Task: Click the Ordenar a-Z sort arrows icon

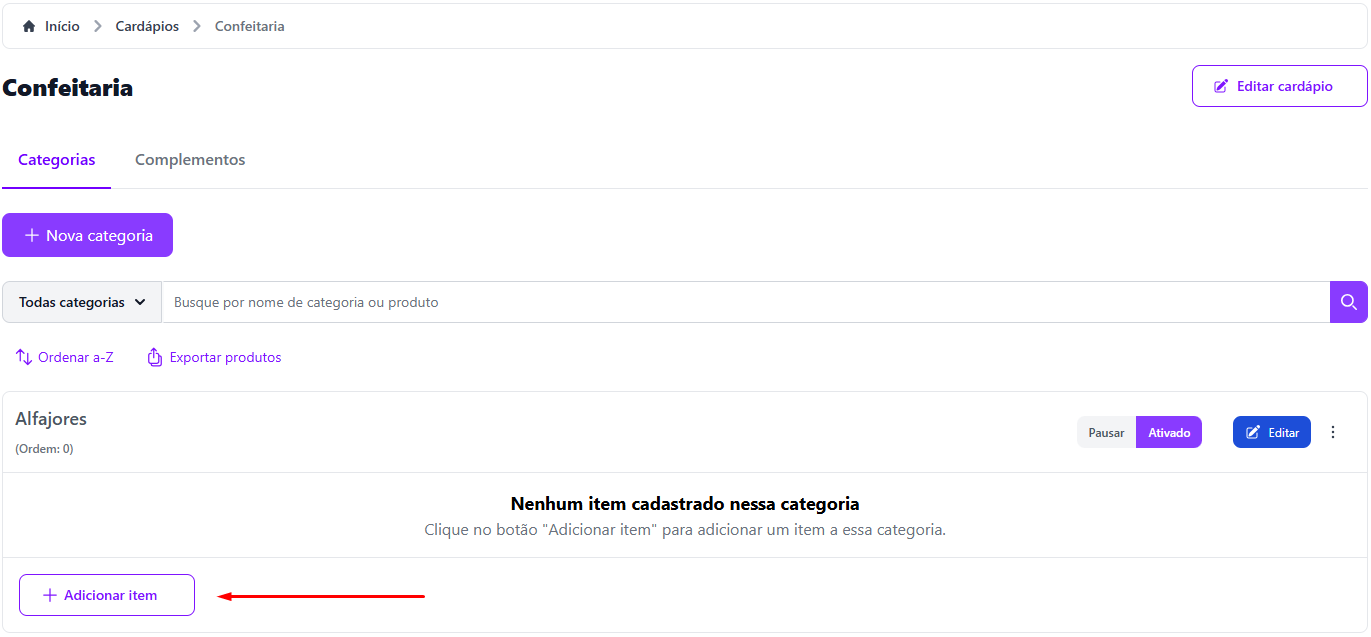Action: click(24, 357)
